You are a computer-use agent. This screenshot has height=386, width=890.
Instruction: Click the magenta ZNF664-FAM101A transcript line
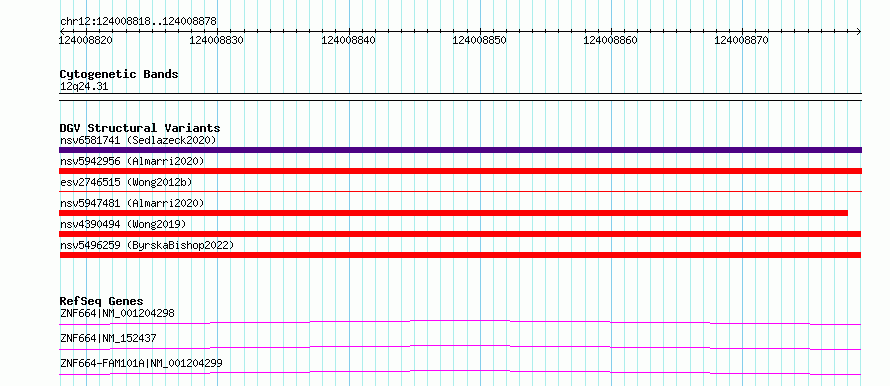click(460, 372)
